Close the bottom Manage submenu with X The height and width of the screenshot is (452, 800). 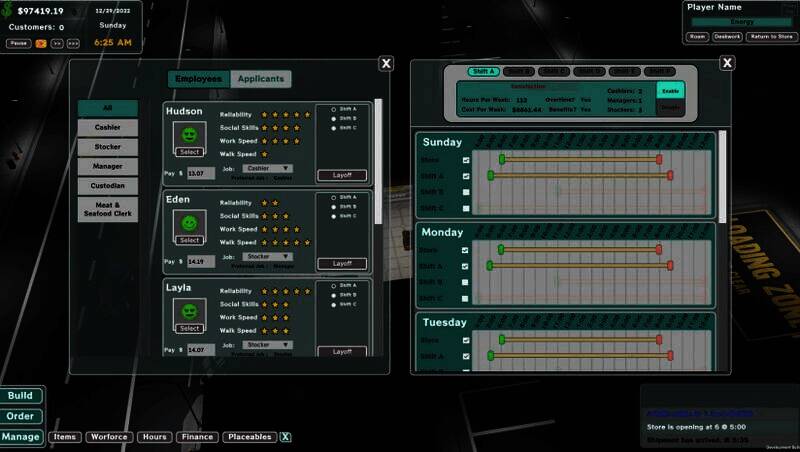(x=285, y=437)
